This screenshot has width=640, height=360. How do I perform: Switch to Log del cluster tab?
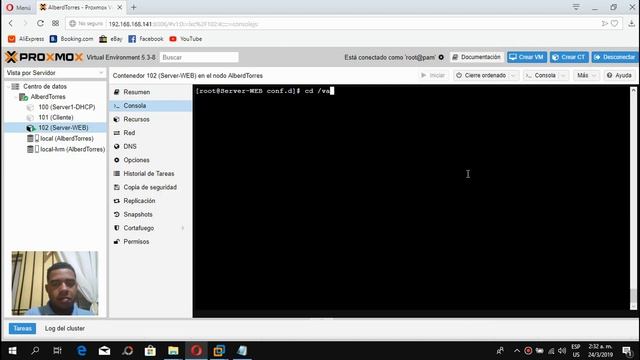[x=65, y=329]
